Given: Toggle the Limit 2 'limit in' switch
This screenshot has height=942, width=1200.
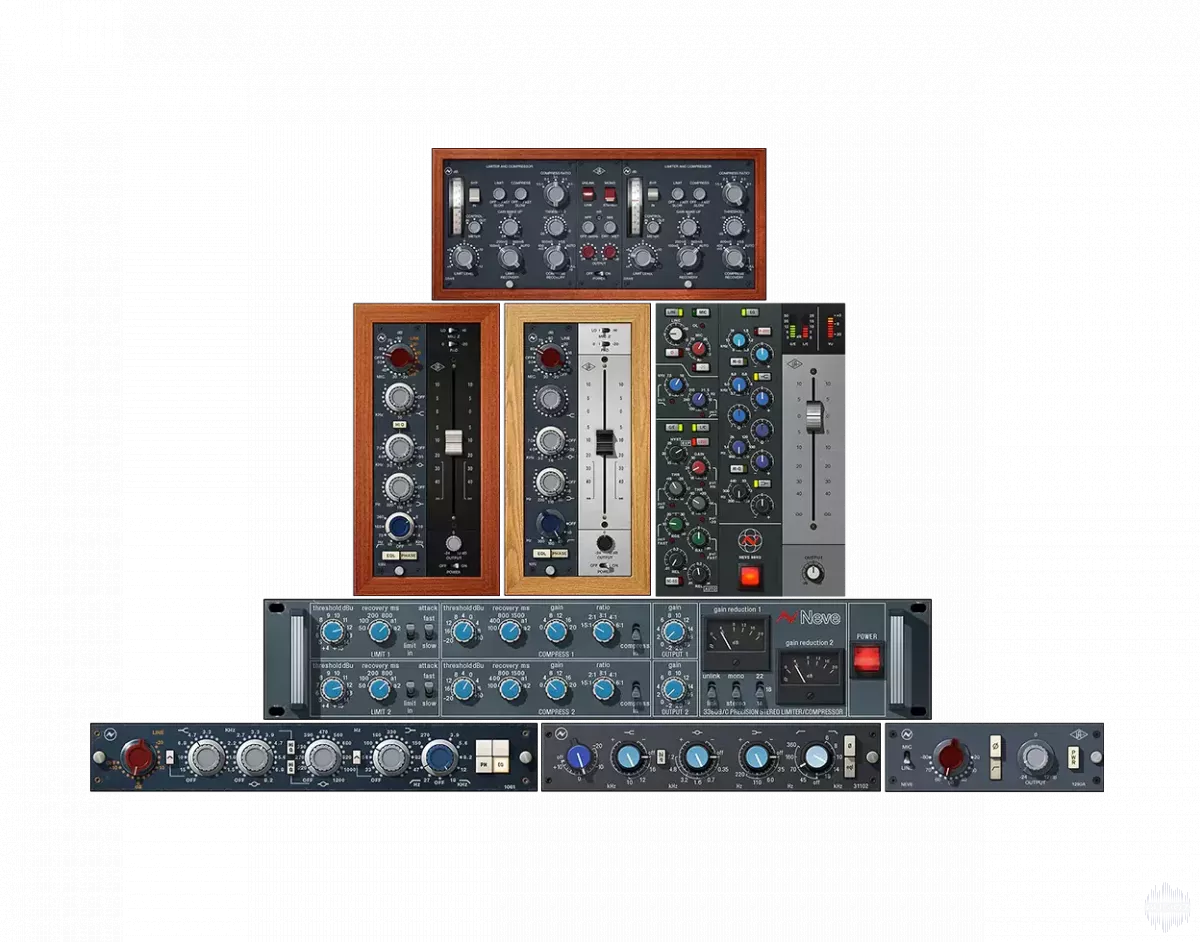Looking at the screenshot, I should coord(410,689).
